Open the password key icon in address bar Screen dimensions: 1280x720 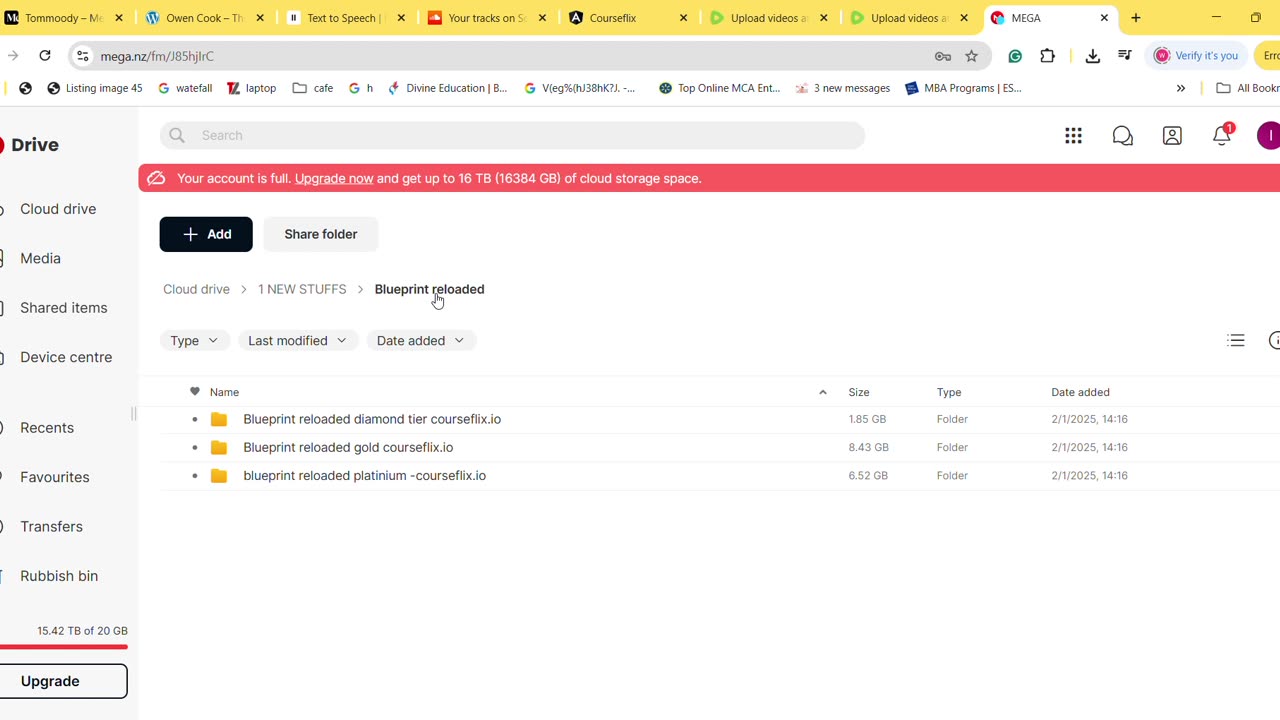point(942,56)
